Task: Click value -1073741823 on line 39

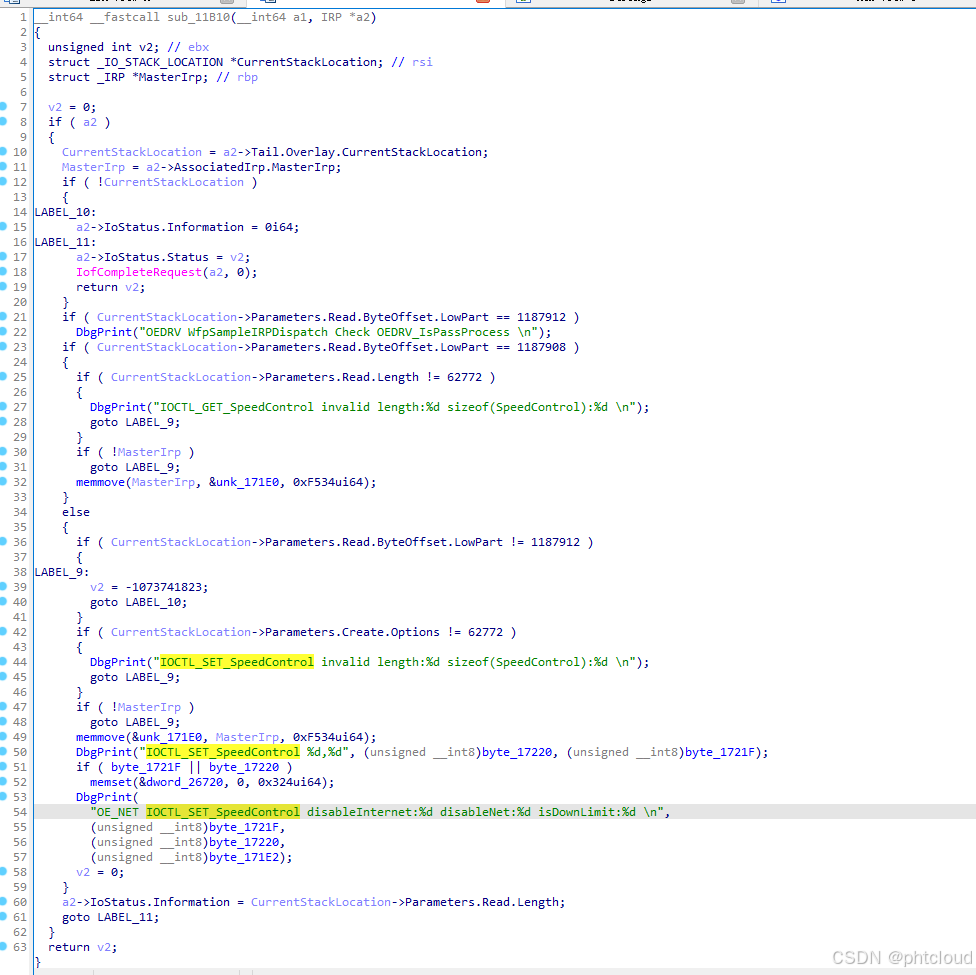Action: point(166,586)
